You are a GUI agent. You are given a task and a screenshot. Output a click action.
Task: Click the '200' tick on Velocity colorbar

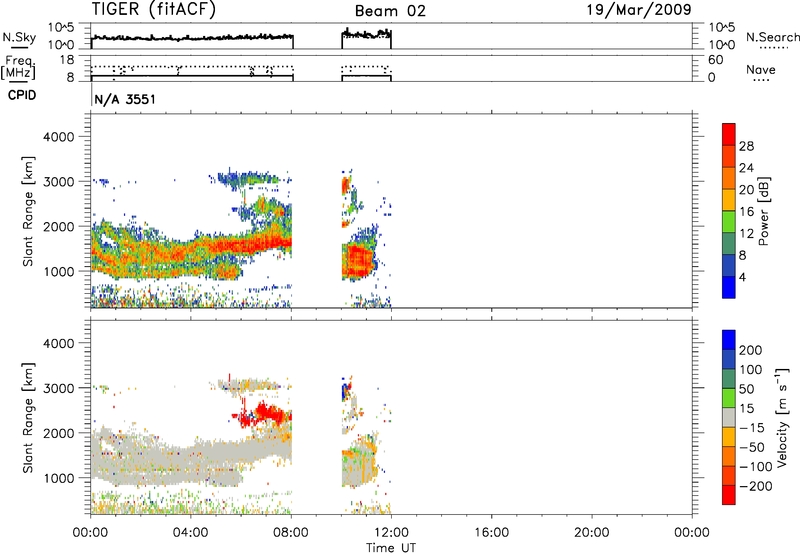[x=751, y=350]
